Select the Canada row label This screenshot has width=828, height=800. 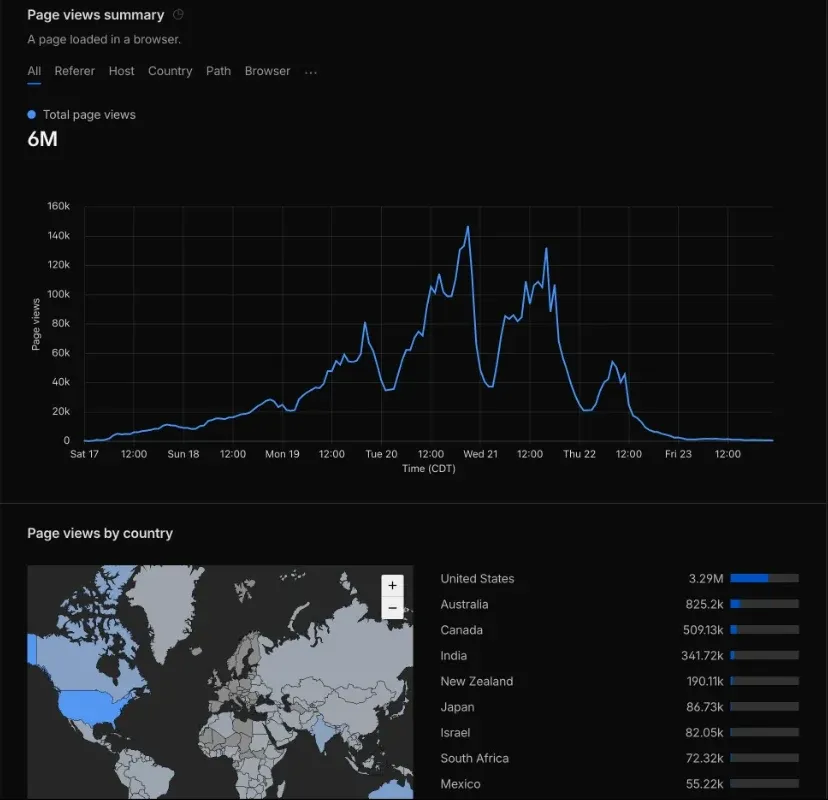click(462, 630)
